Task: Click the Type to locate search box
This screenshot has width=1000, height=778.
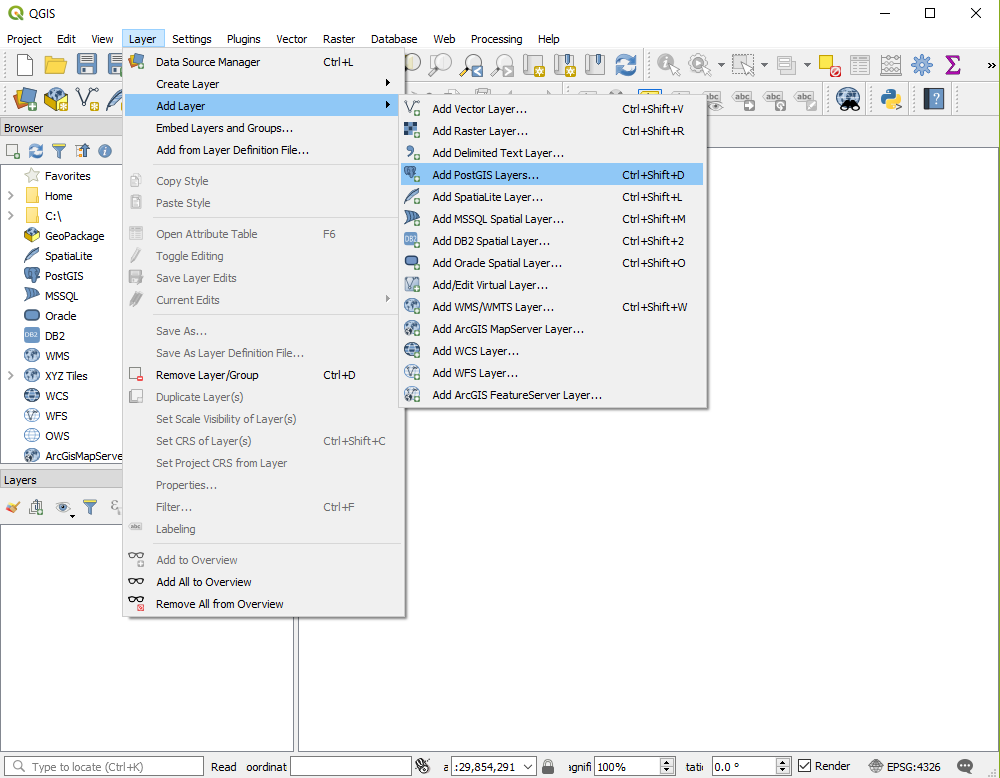Action: pos(104,767)
